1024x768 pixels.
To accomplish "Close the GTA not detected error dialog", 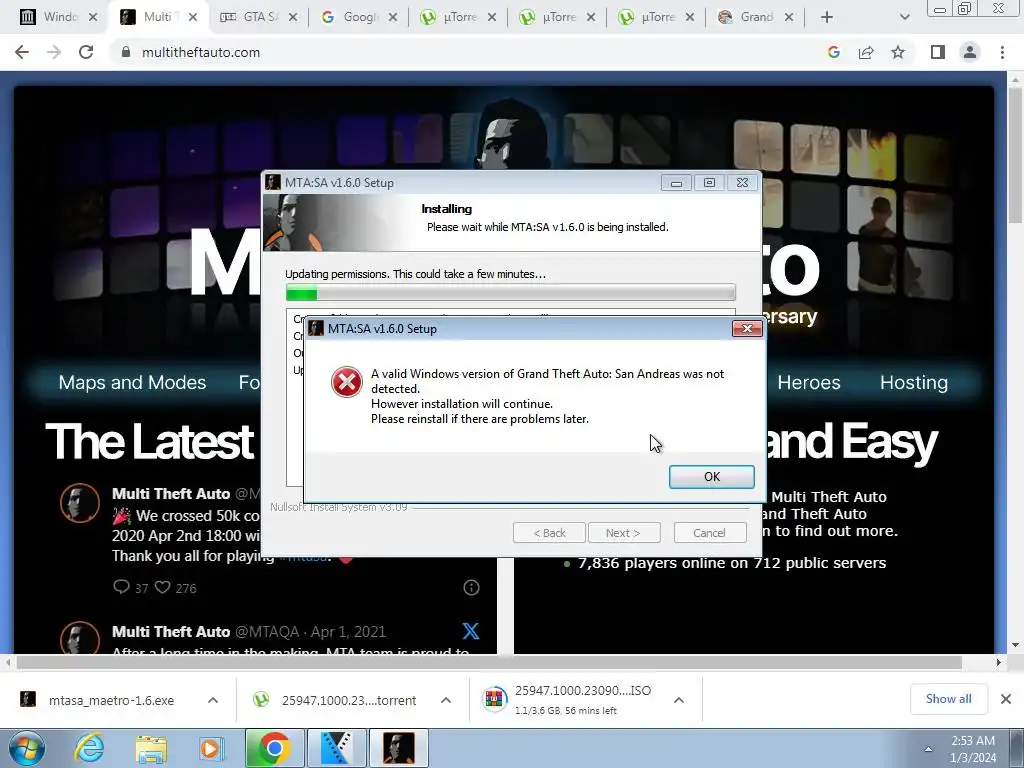I will [x=747, y=328].
